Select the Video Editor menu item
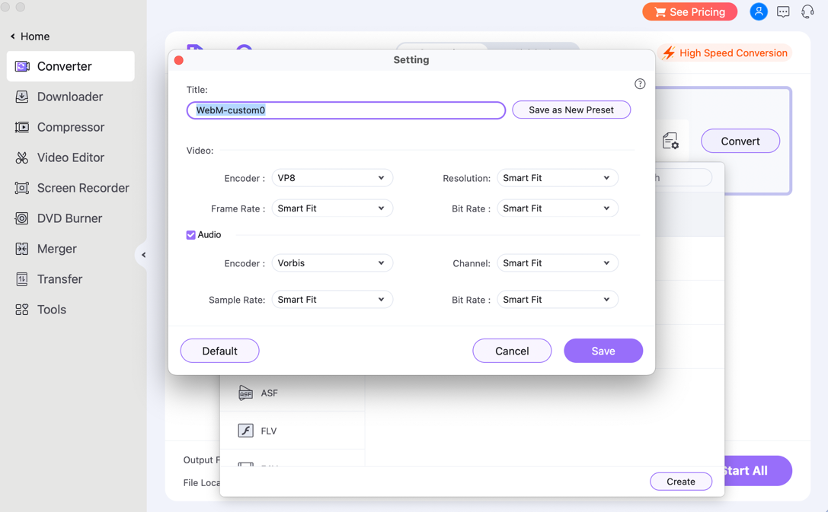Image resolution: width=828 pixels, height=512 pixels. coord(71,158)
